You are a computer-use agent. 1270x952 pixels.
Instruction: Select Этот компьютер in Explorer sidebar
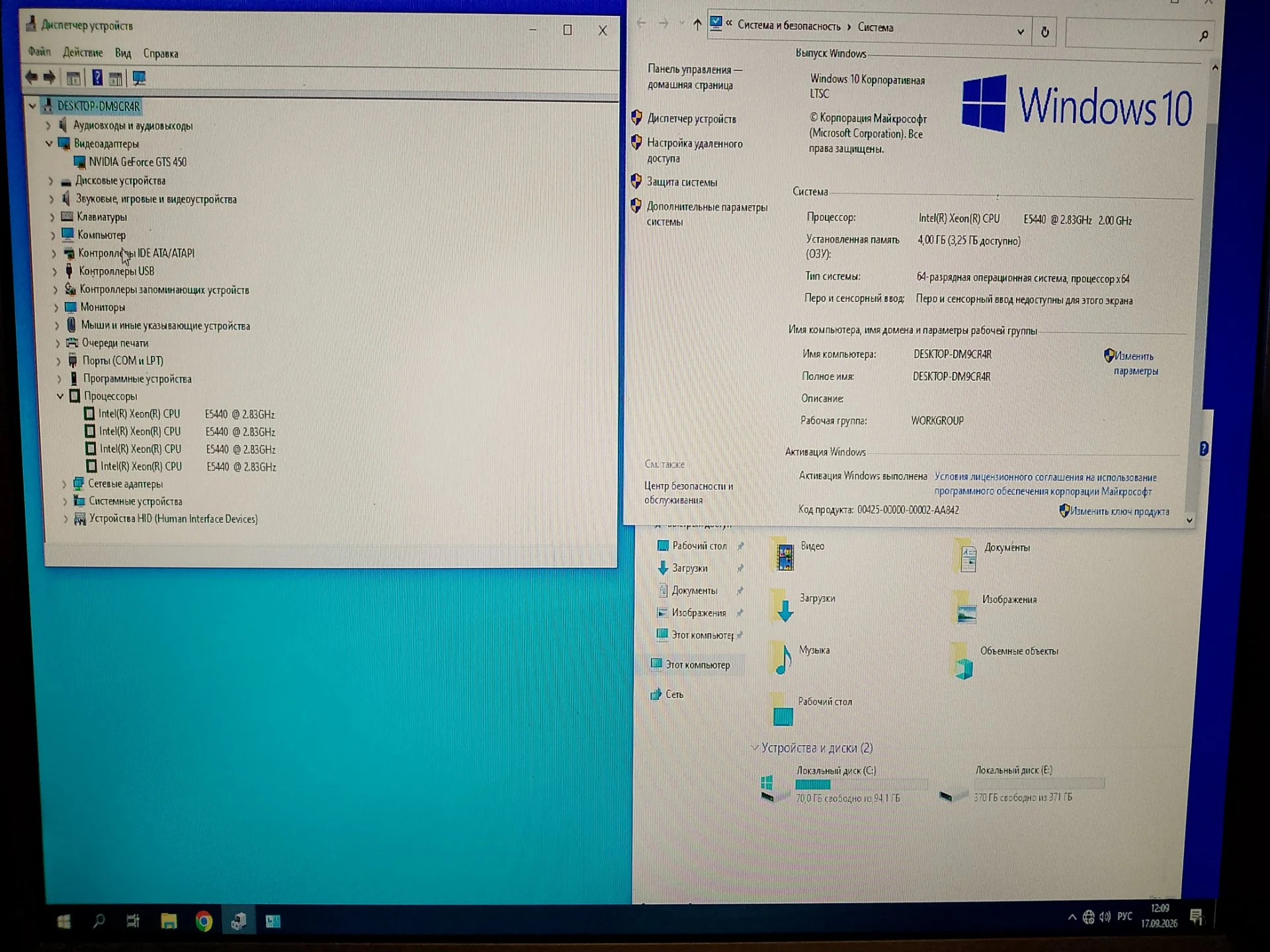click(698, 665)
